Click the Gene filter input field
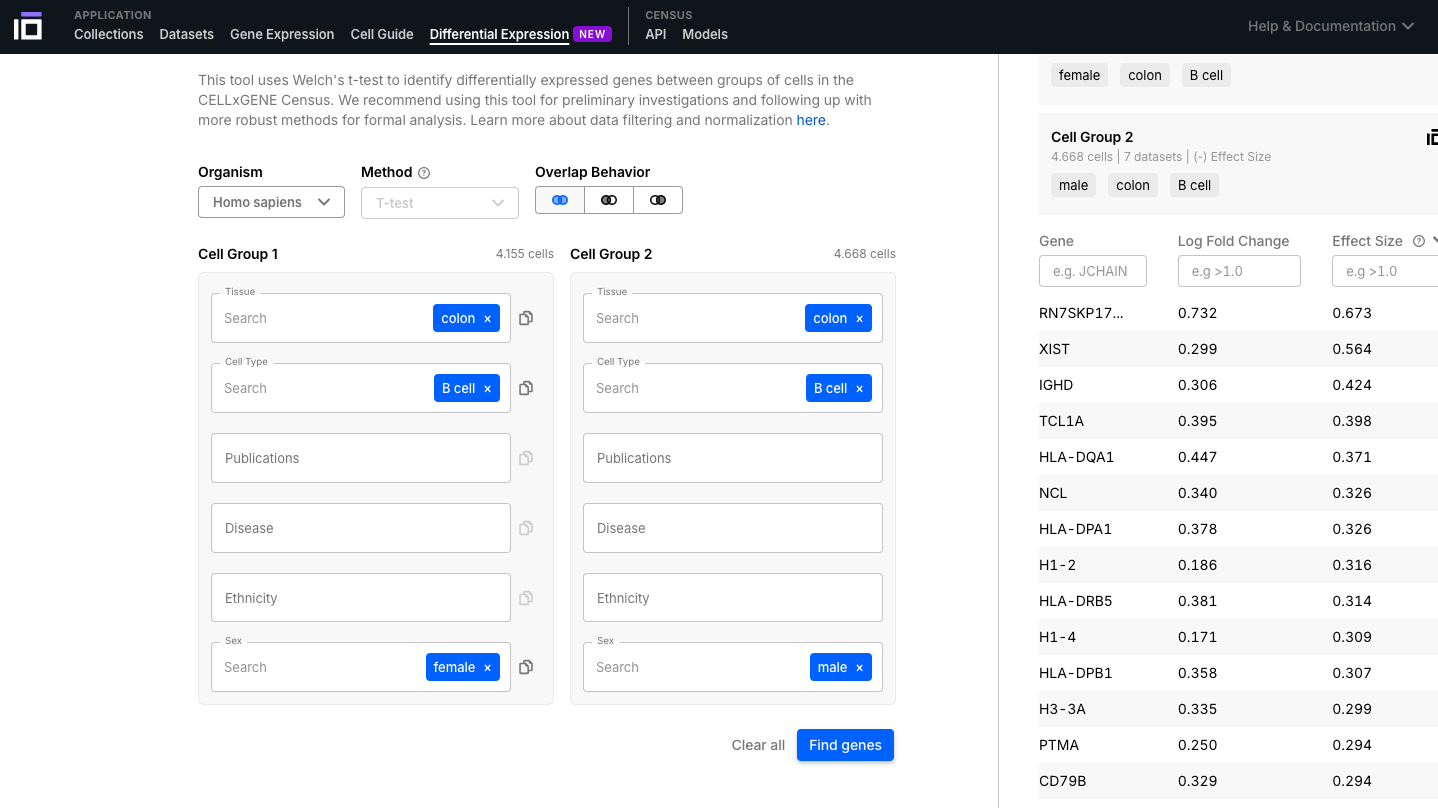Screen dimensions: 1438x808 pyautogui.click(x=1092, y=271)
